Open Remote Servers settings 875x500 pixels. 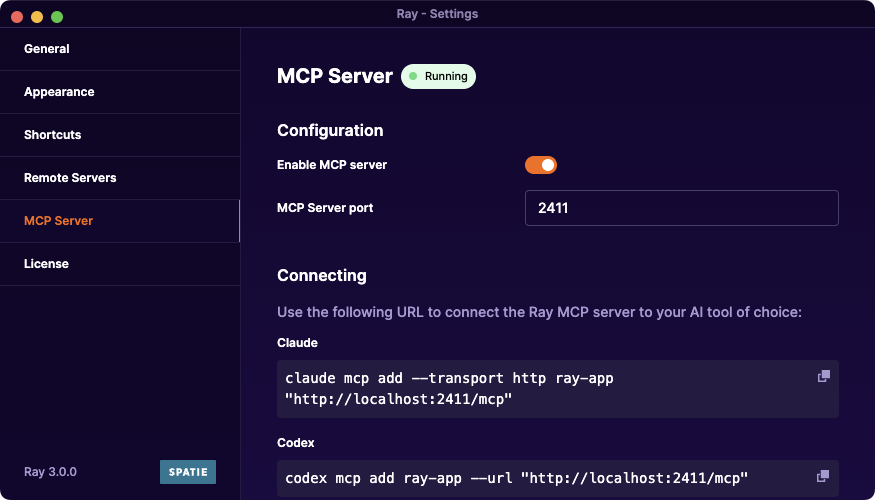120,178
